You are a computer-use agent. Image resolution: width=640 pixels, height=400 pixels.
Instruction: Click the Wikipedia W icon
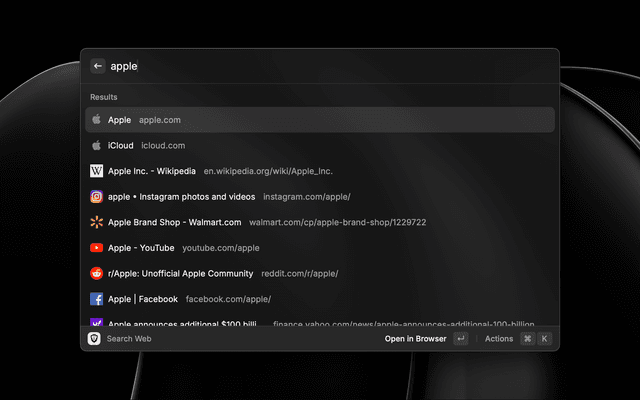click(x=97, y=171)
